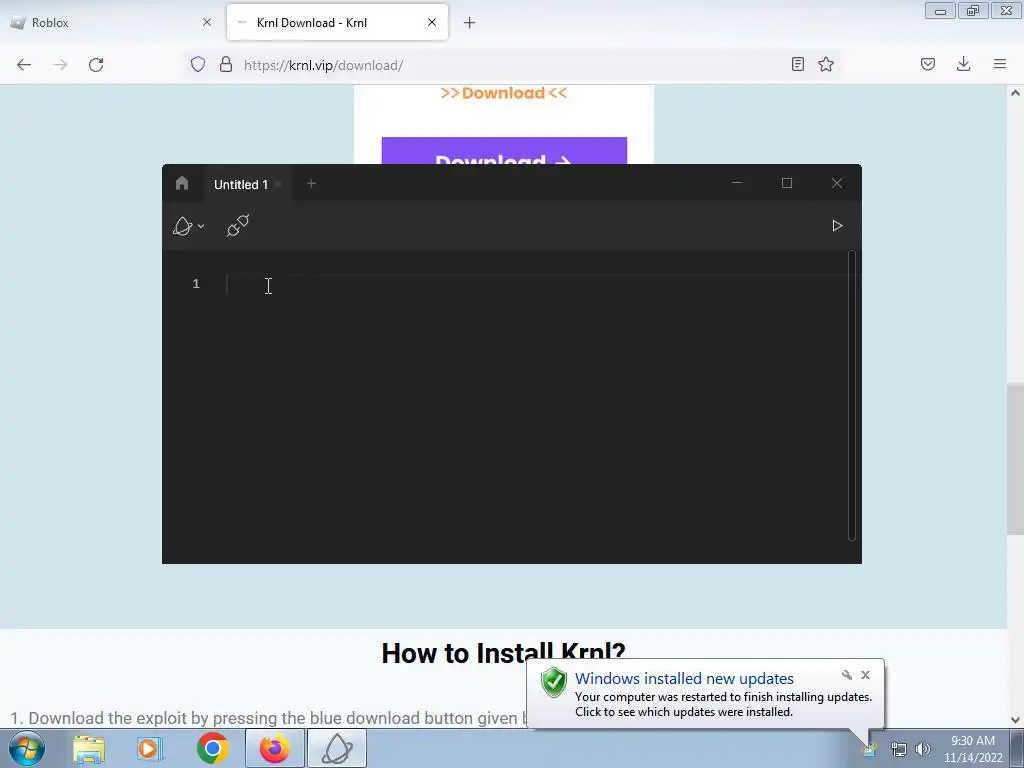1024x768 pixels.
Task: Go back in Firefox
Action: tap(24, 65)
